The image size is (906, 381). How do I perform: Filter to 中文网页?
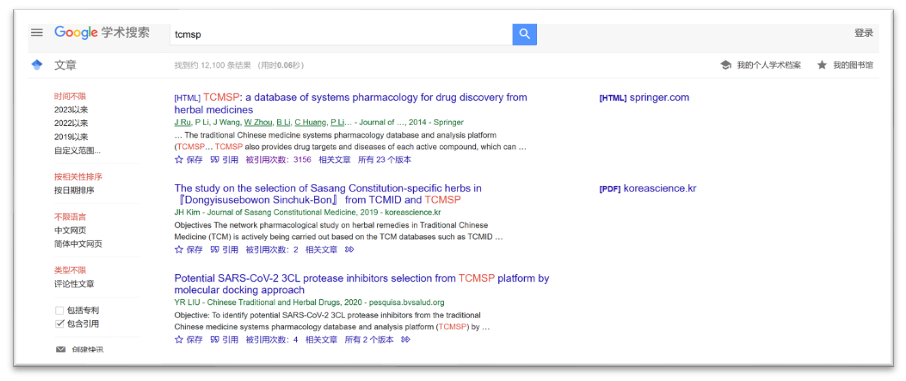[x=70, y=230]
